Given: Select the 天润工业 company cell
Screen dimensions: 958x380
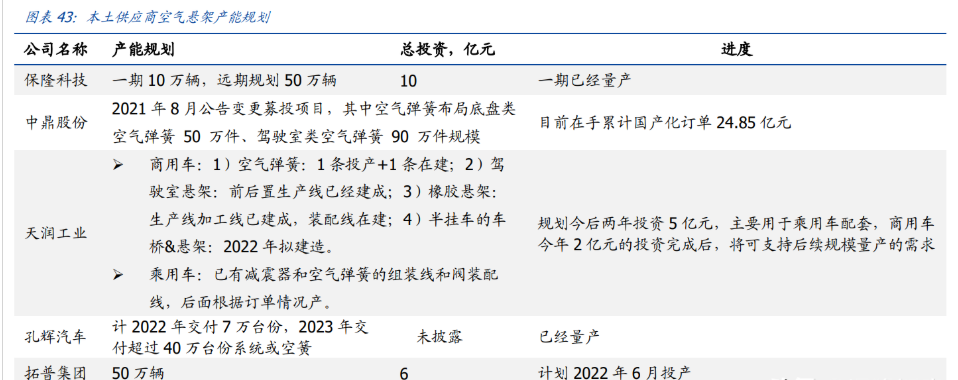Looking at the screenshot, I should tap(56, 233).
